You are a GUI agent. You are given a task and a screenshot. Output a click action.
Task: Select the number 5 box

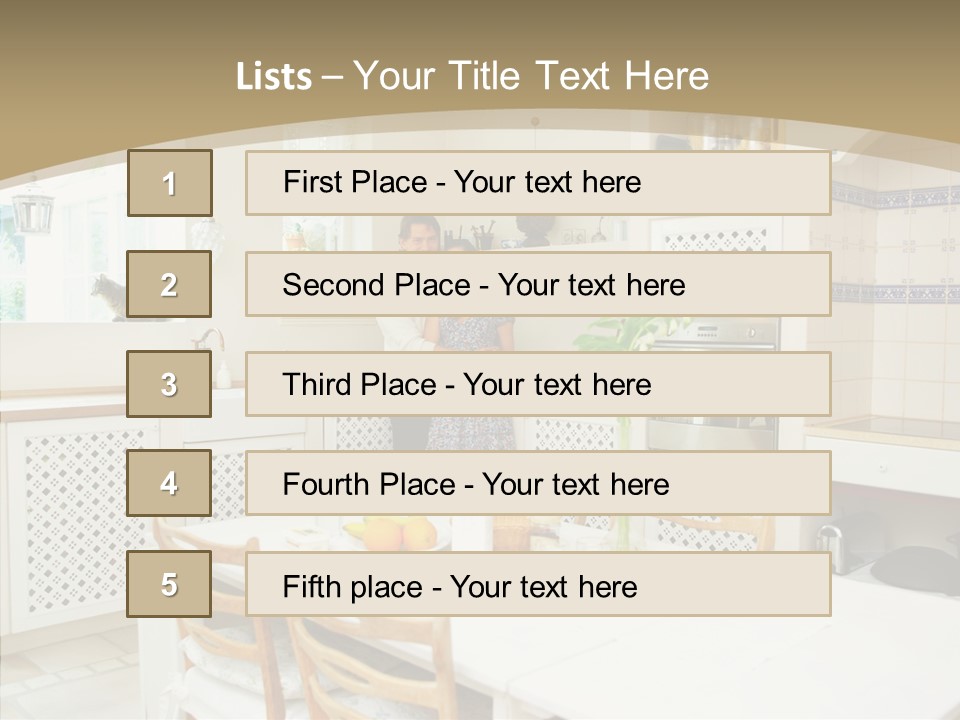tap(169, 583)
